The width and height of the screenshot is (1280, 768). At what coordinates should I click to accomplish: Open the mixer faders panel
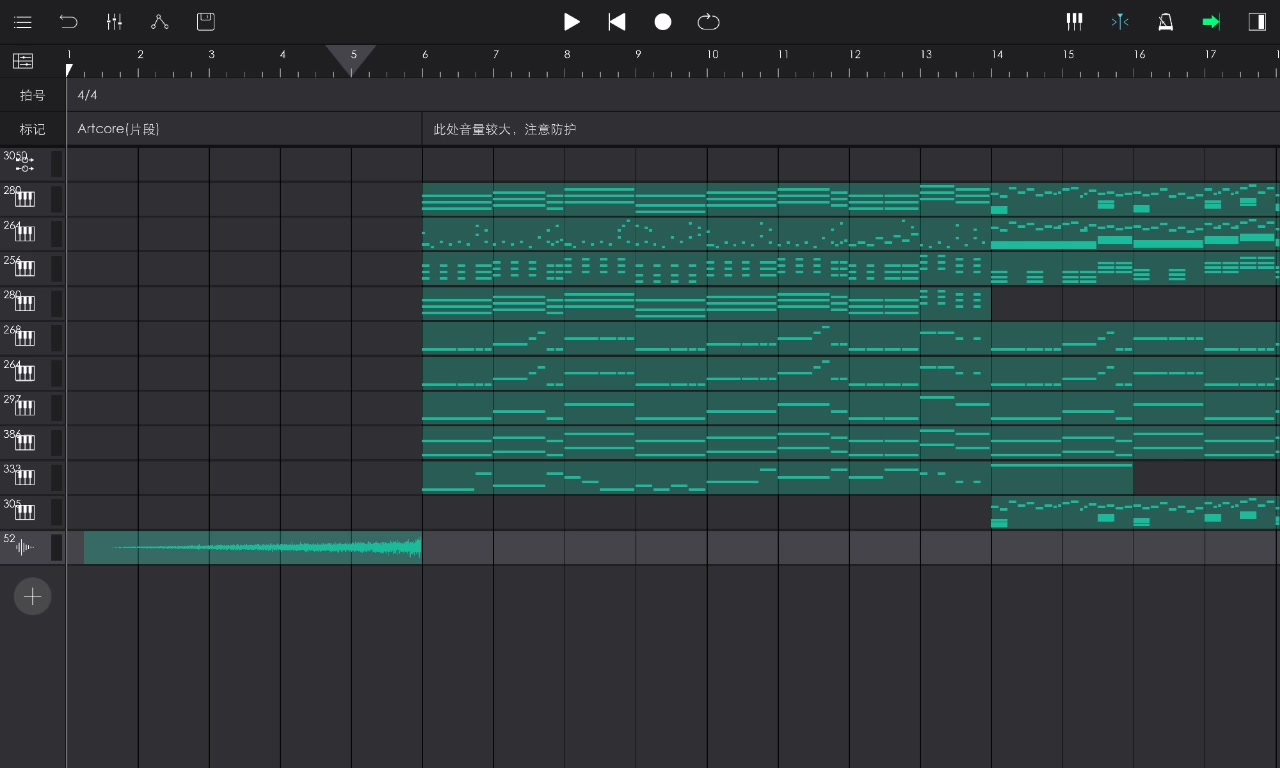click(x=114, y=22)
